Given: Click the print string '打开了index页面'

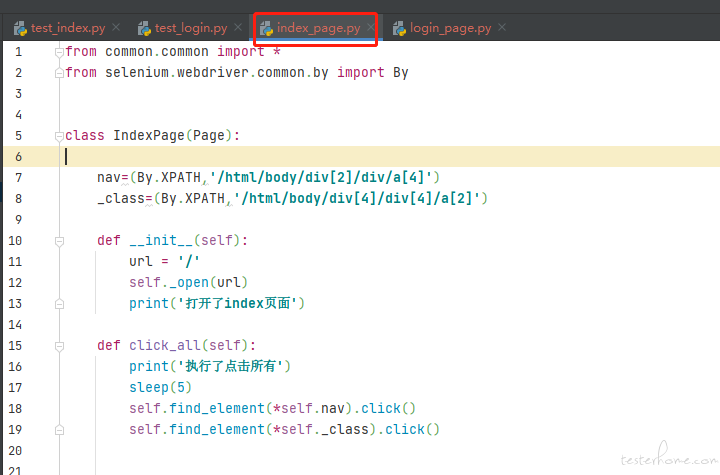Looking at the screenshot, I should click(x=237, y=303).
